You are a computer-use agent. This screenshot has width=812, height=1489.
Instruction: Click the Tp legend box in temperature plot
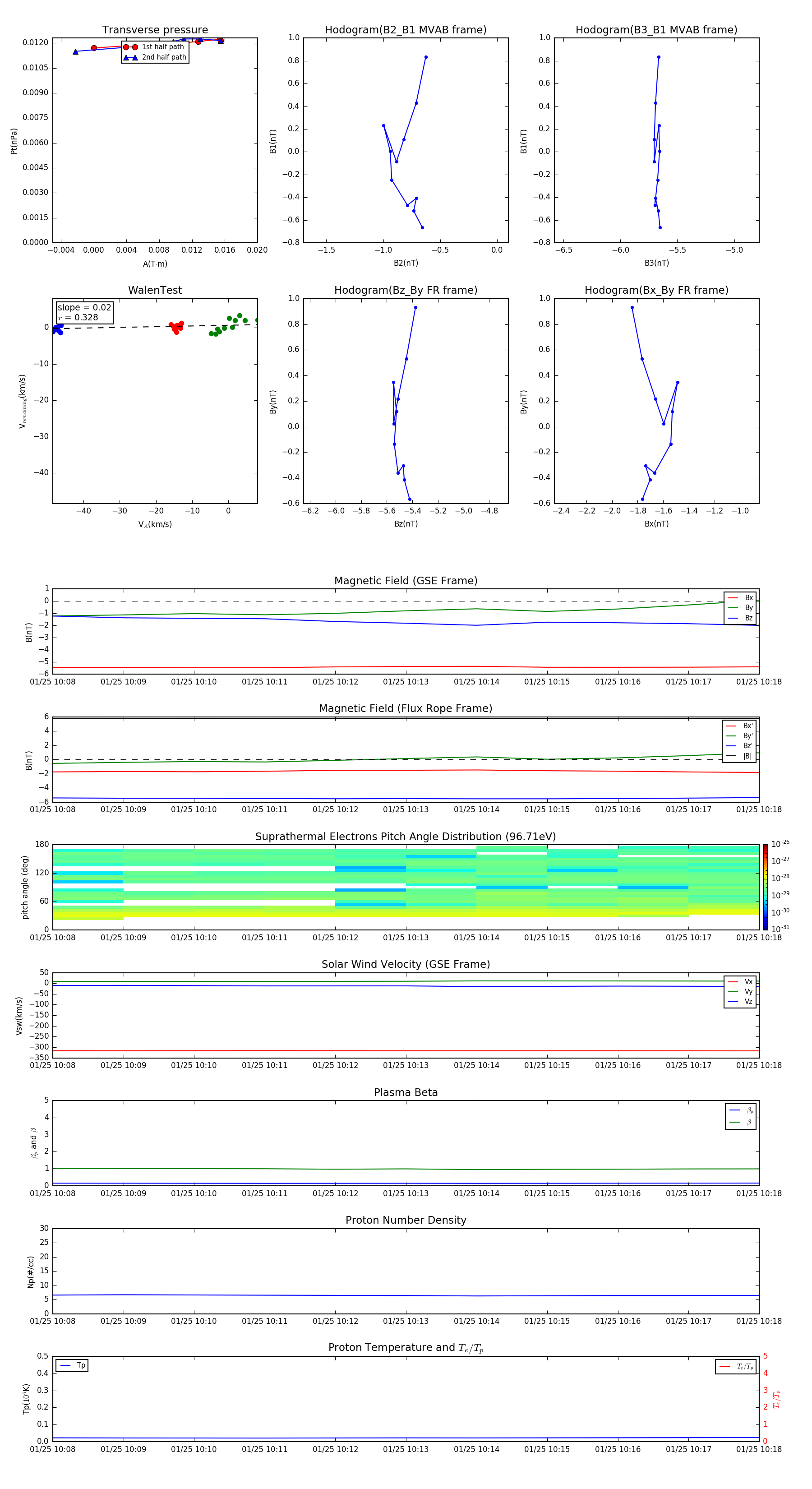point(72,1365)
